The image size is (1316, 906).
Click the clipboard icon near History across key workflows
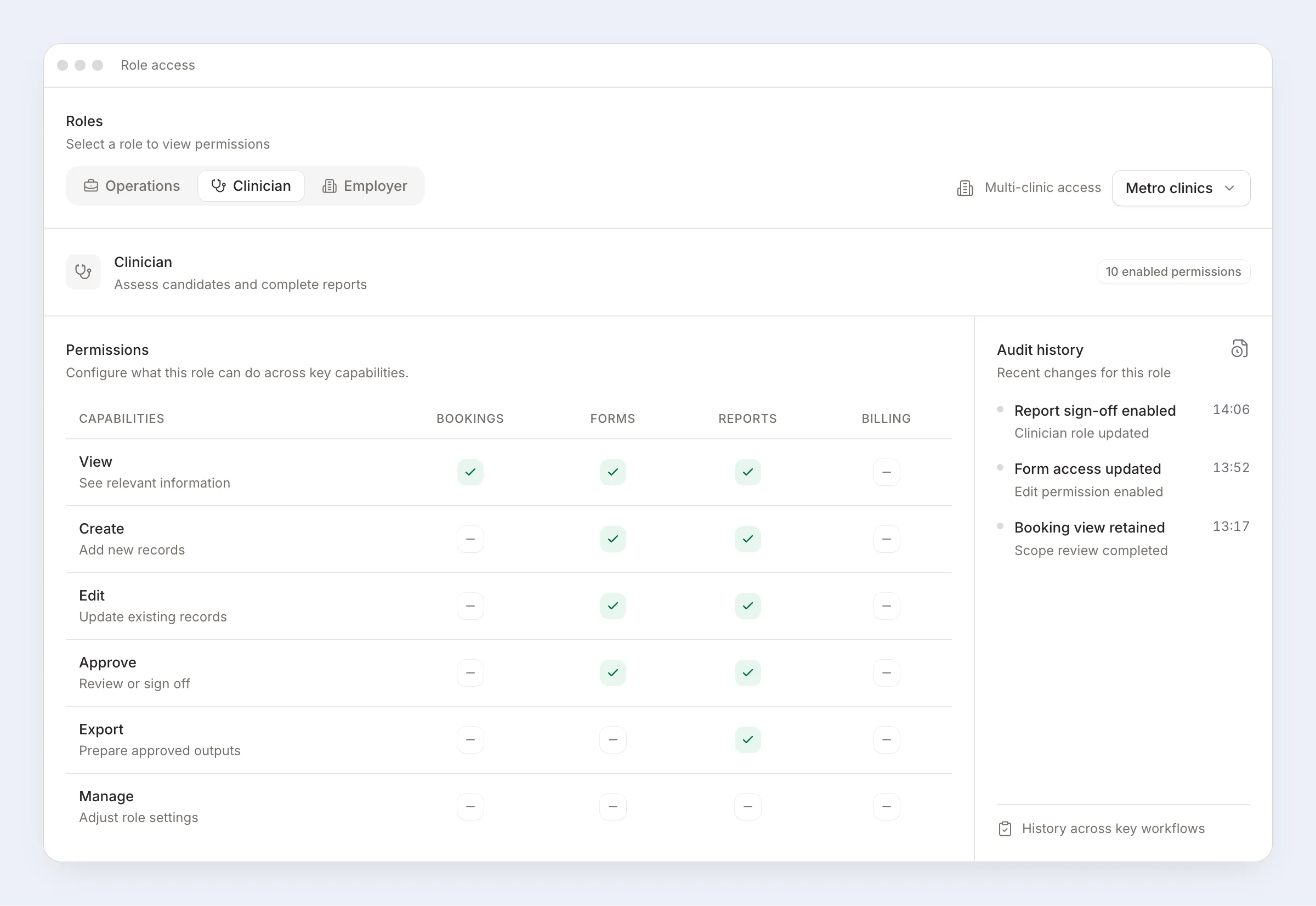(1005, 829)
